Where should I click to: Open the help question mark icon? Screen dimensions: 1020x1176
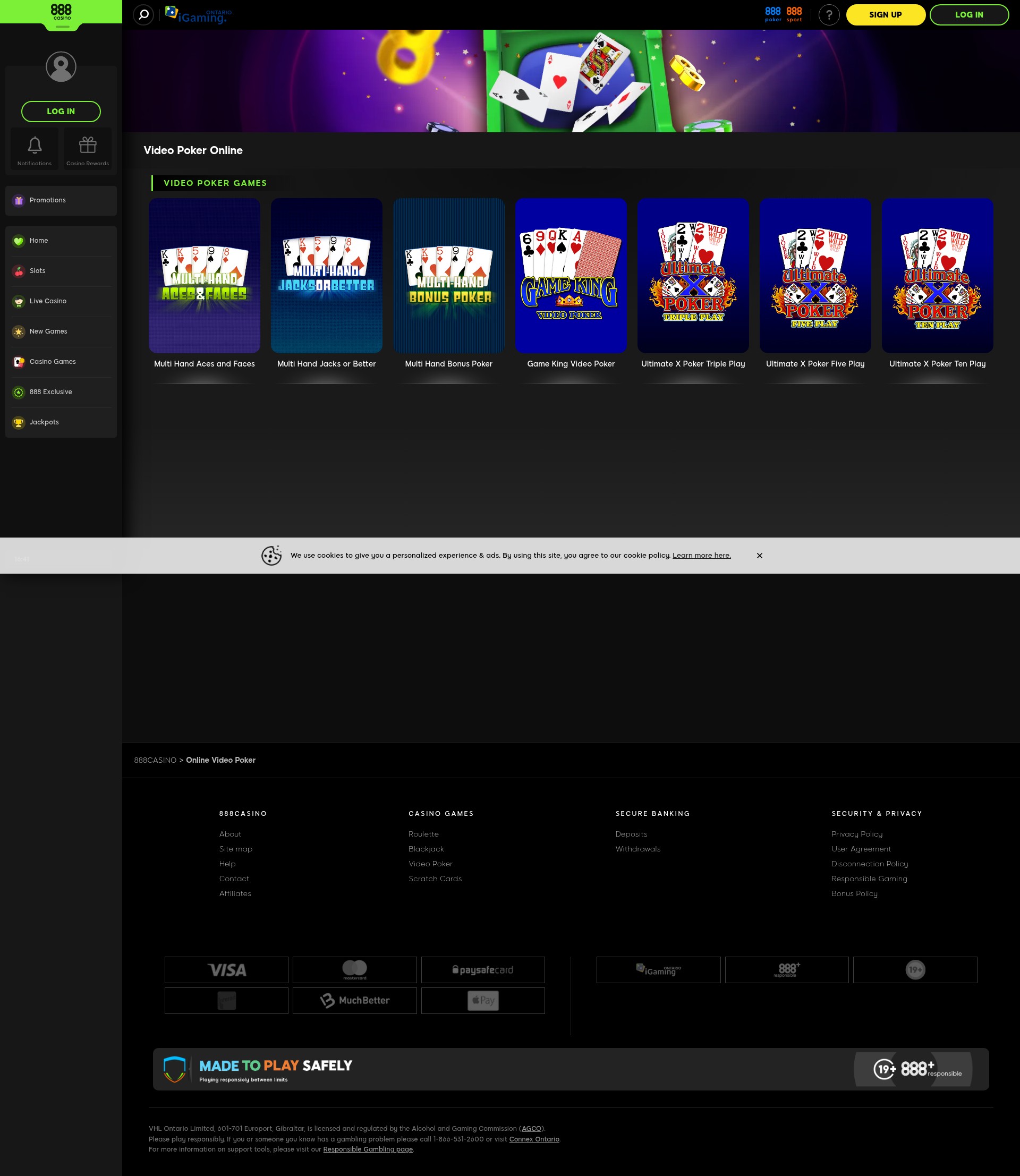click(x=829, y=15)
